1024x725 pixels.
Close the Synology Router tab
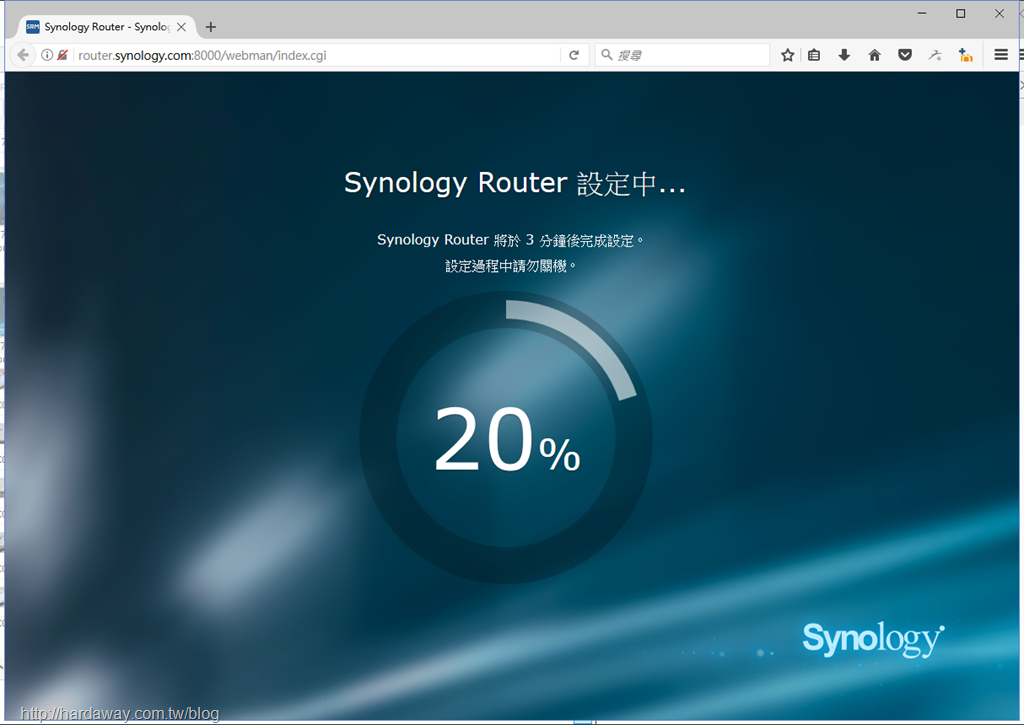coord(182,27)
